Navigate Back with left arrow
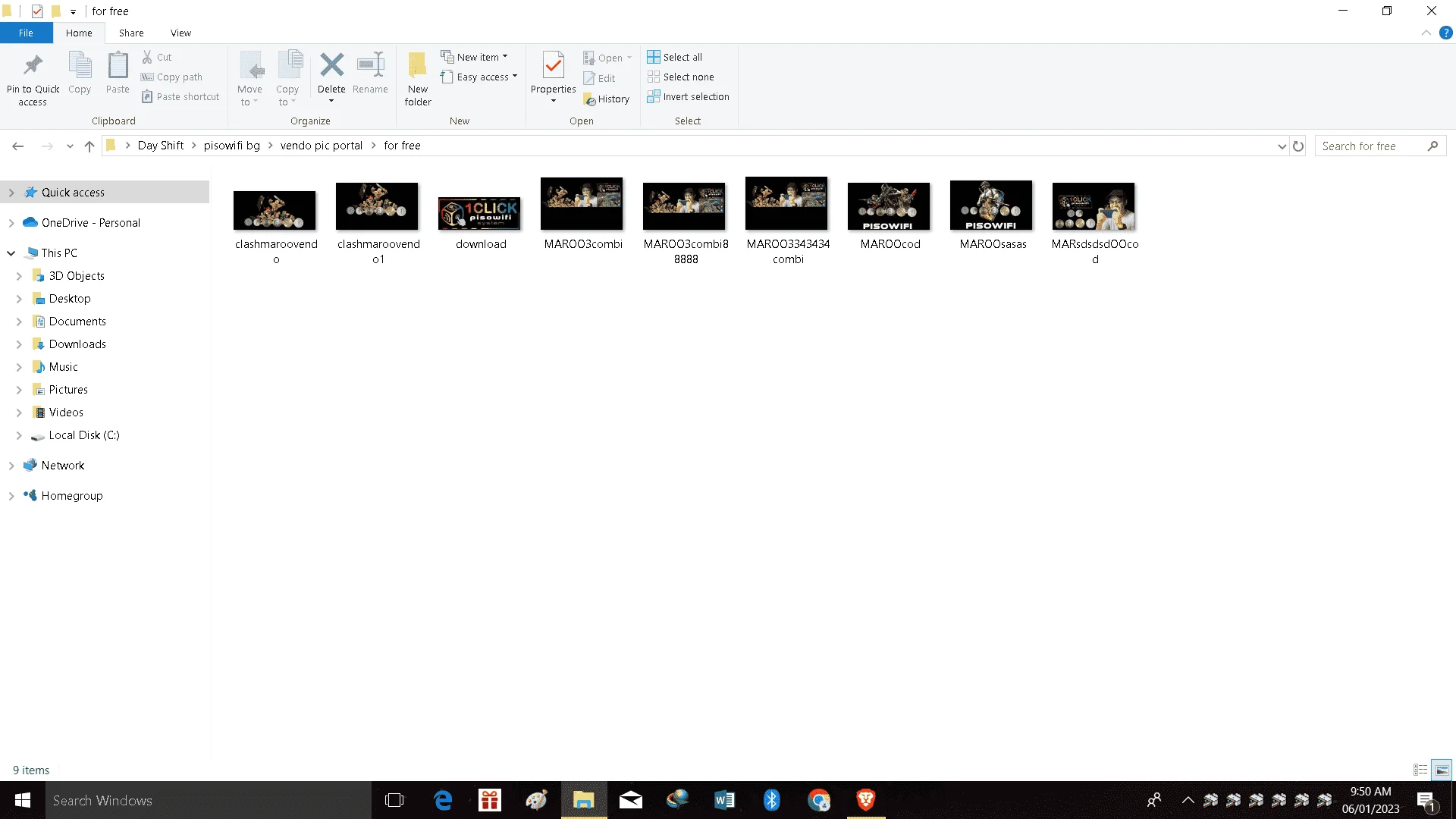The height and width of the screenshot is (819, 1456). (x=18, y=146)
